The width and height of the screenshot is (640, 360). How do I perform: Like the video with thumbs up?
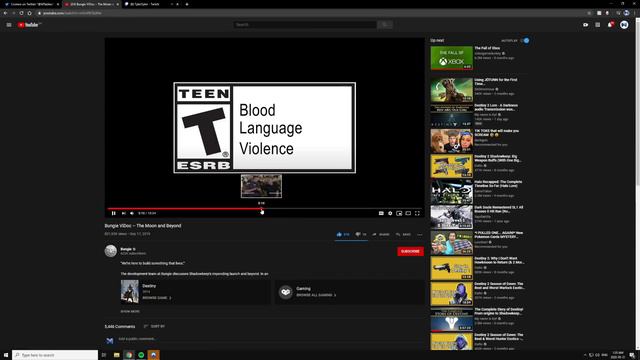(x=343, y=234)
